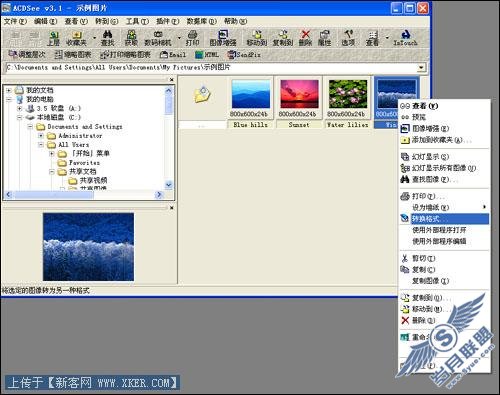
Task: Collapse the All Users folder node
Action: tap(41, 145)
